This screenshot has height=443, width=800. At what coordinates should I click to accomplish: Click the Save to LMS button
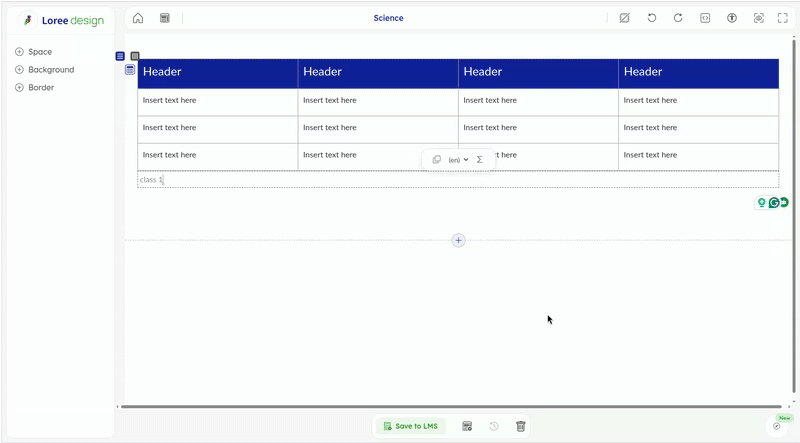[411, 426]
